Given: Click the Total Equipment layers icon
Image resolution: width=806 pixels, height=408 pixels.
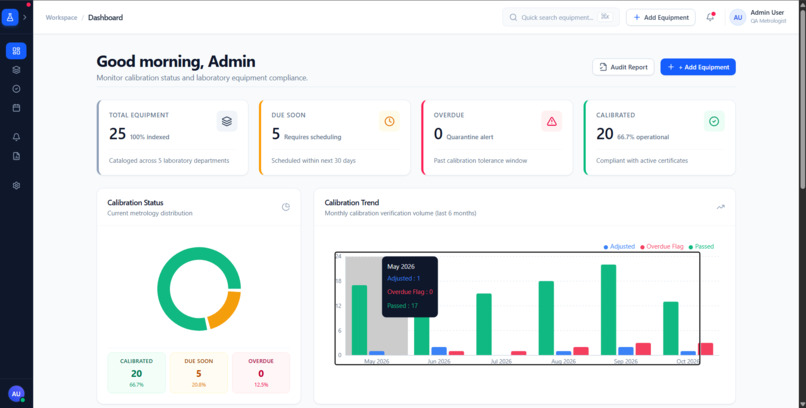Looking at the screenshot, I should coord(227,121).
